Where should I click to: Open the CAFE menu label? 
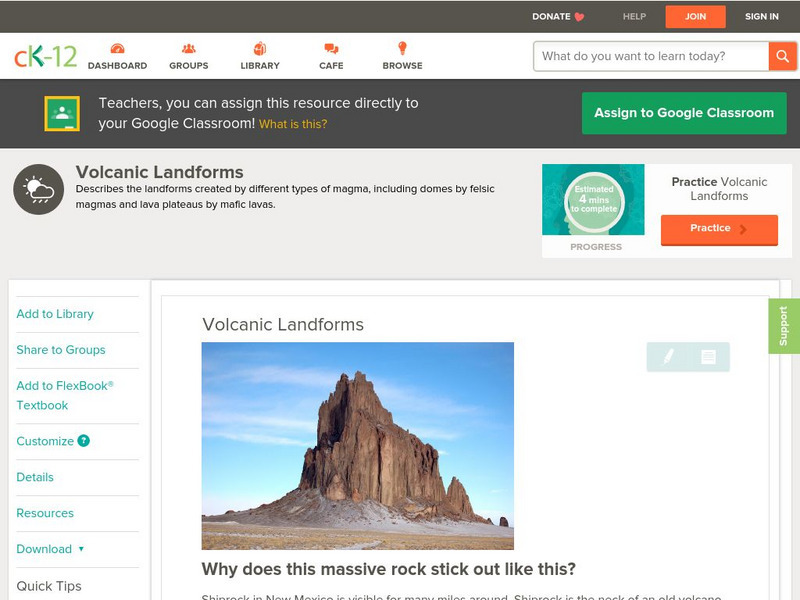(331, 66)
